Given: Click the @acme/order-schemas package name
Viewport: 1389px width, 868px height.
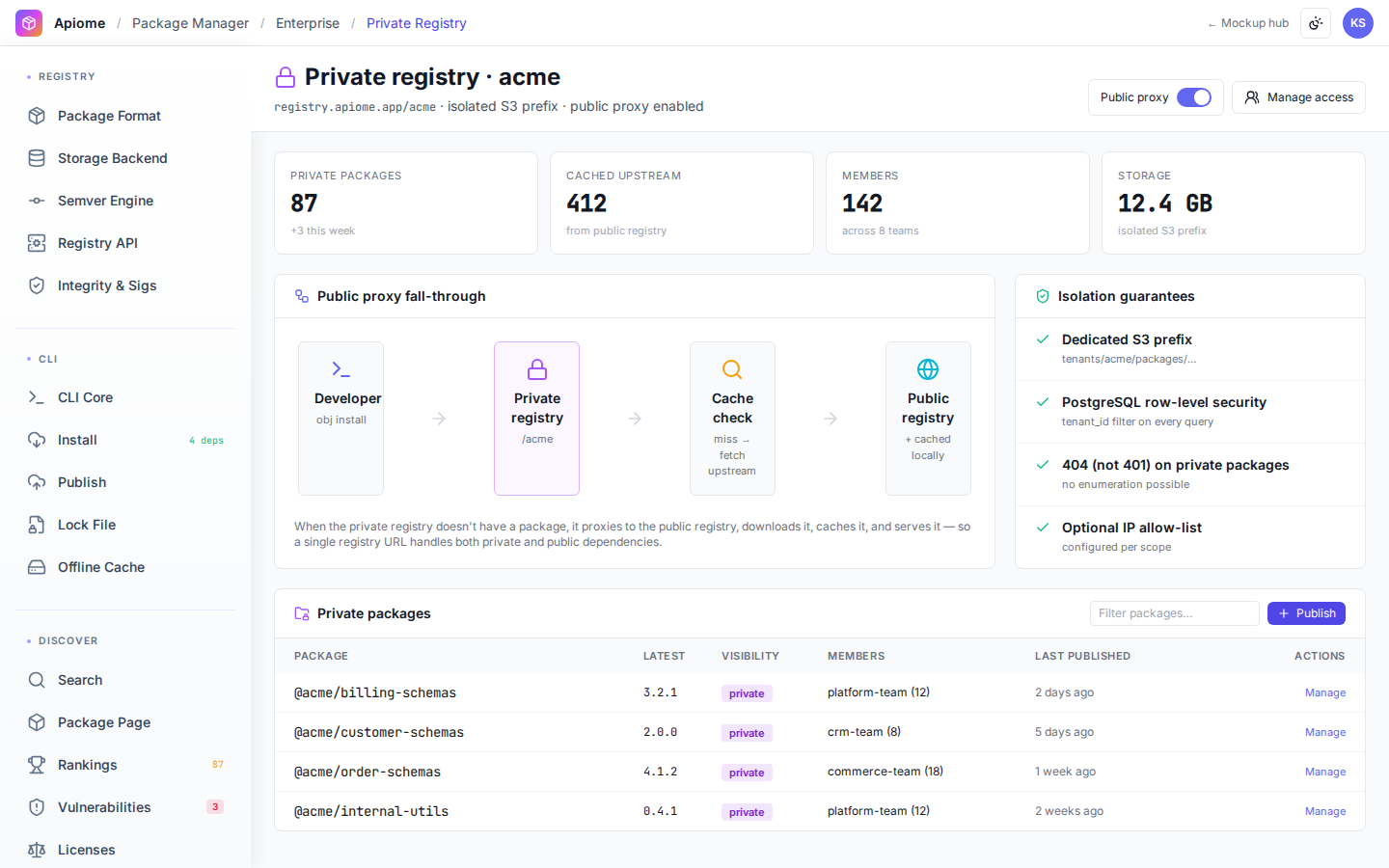Looking at the screenshot, I should click(368, 772).
